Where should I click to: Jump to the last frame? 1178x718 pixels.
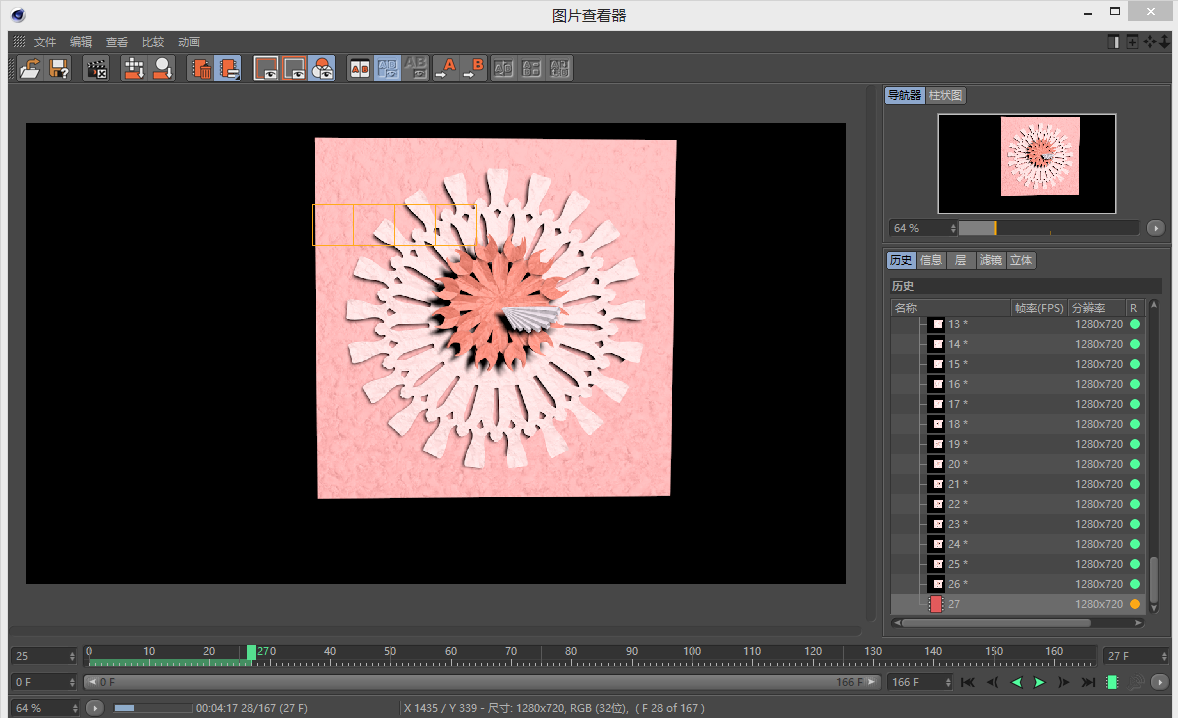click(x=1087, y=682)
